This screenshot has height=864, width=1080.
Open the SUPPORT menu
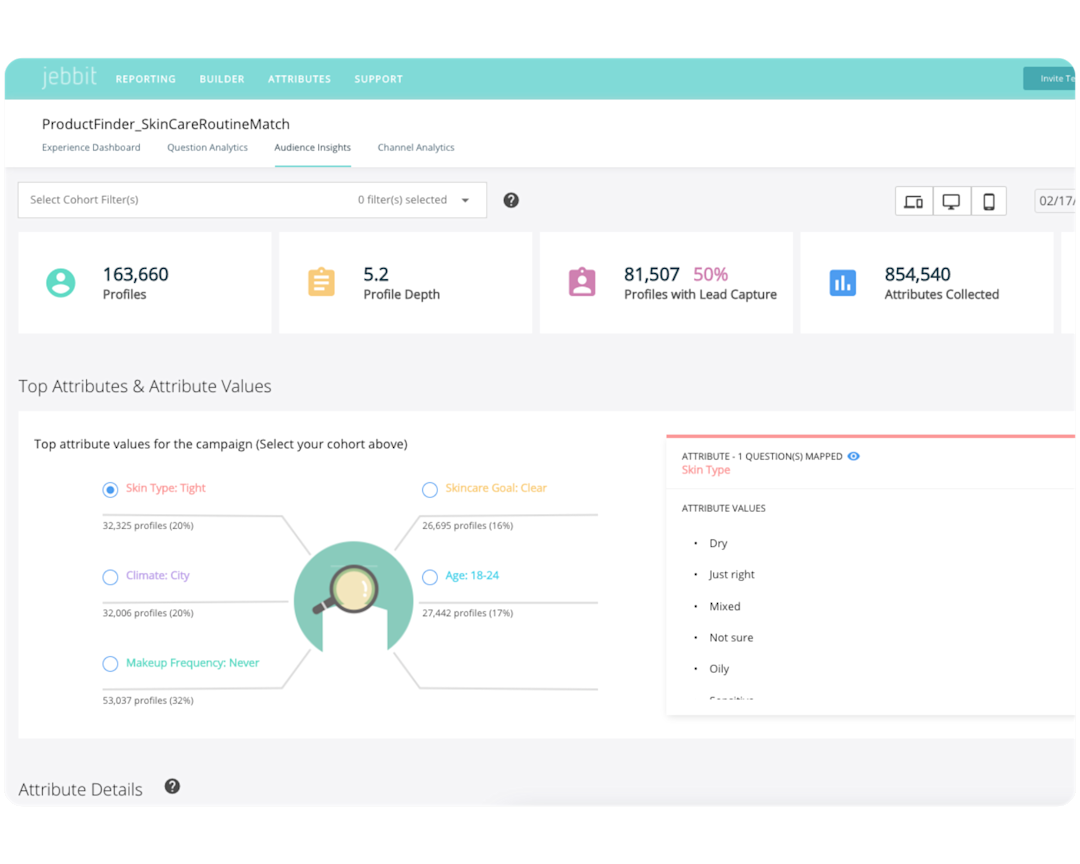click(x=379, y=79)
